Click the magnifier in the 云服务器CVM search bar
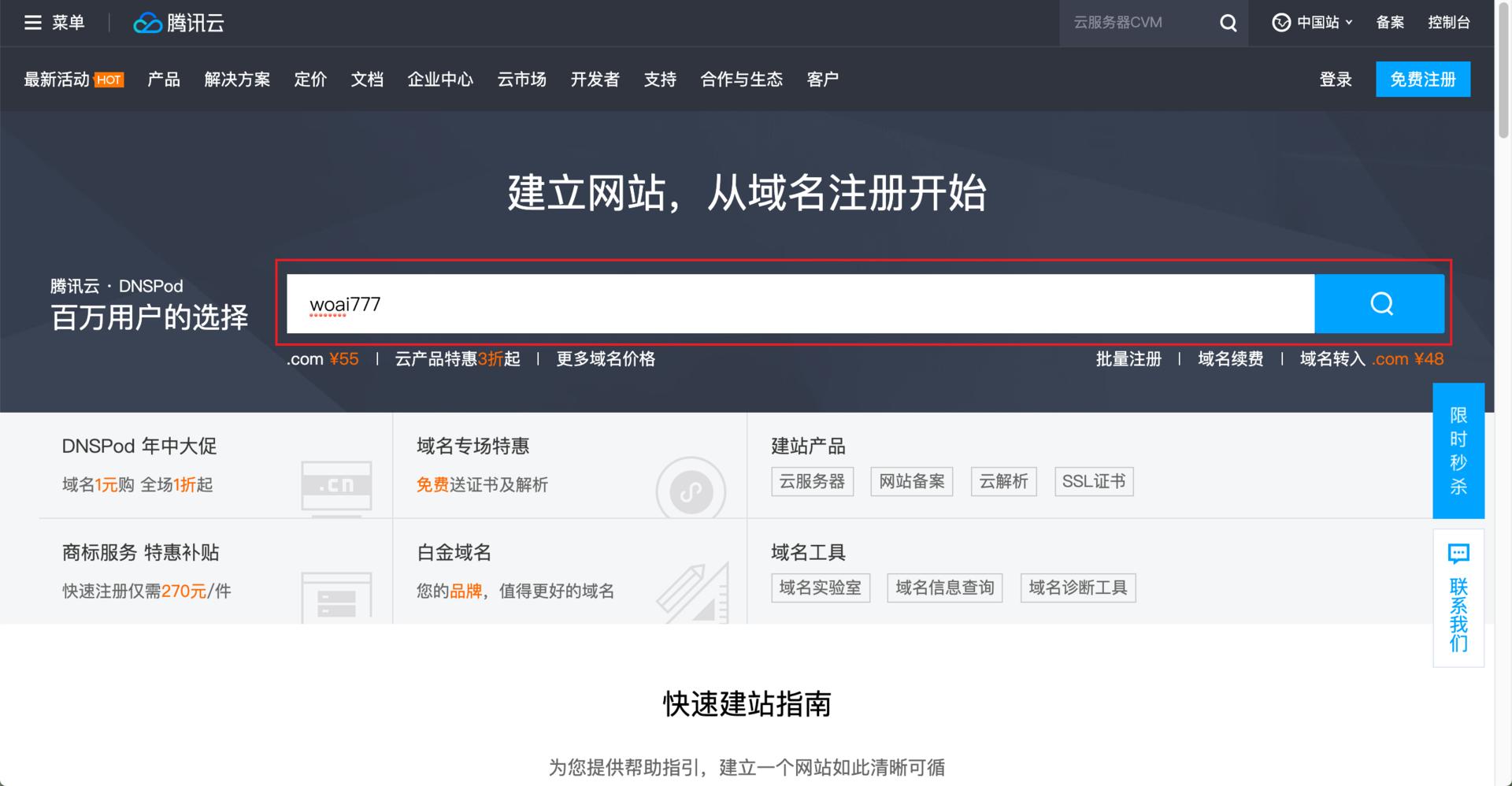1512x786 pixels. (x=1227, y=23)
